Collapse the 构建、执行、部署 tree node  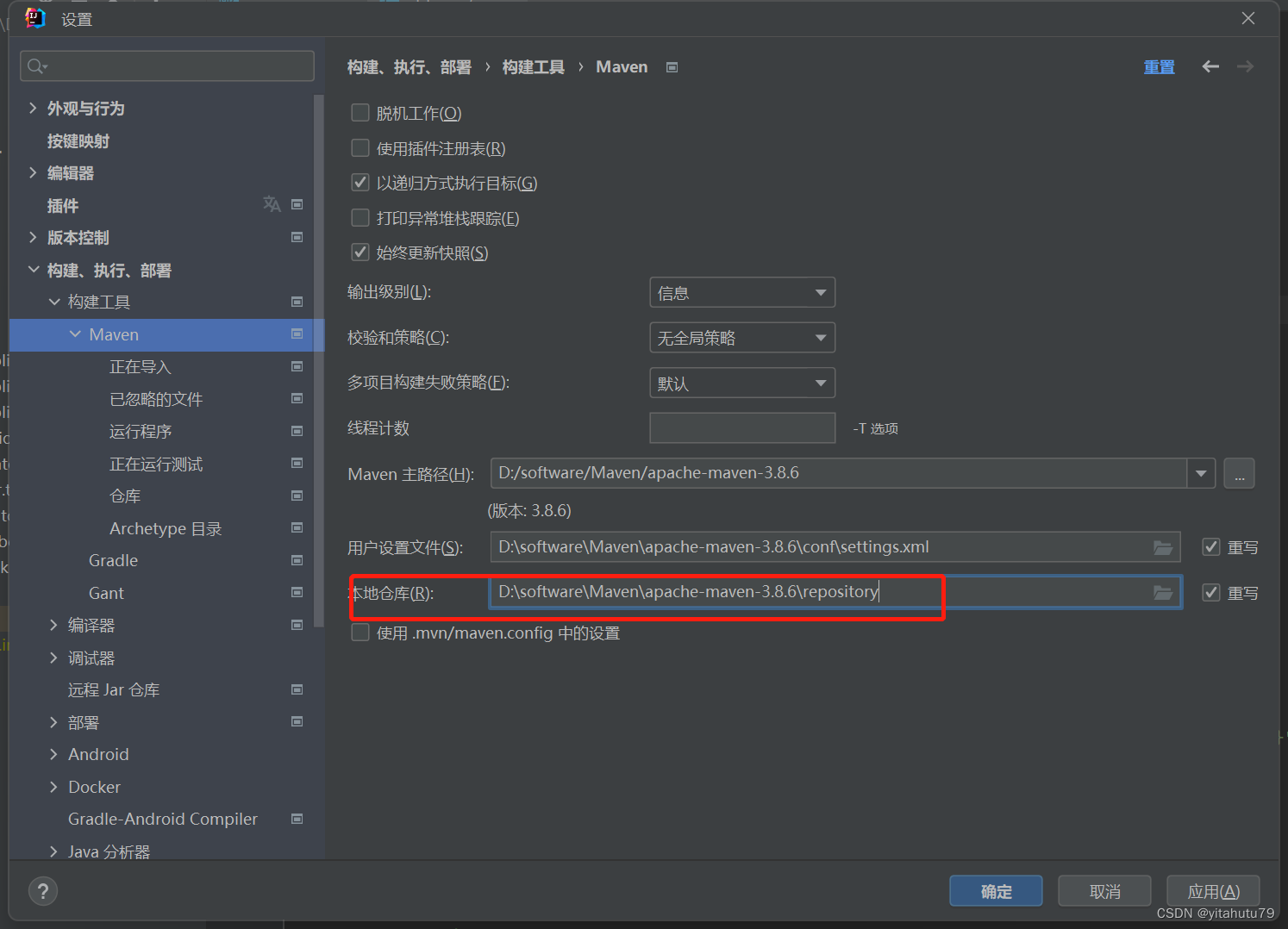point(33,270)
